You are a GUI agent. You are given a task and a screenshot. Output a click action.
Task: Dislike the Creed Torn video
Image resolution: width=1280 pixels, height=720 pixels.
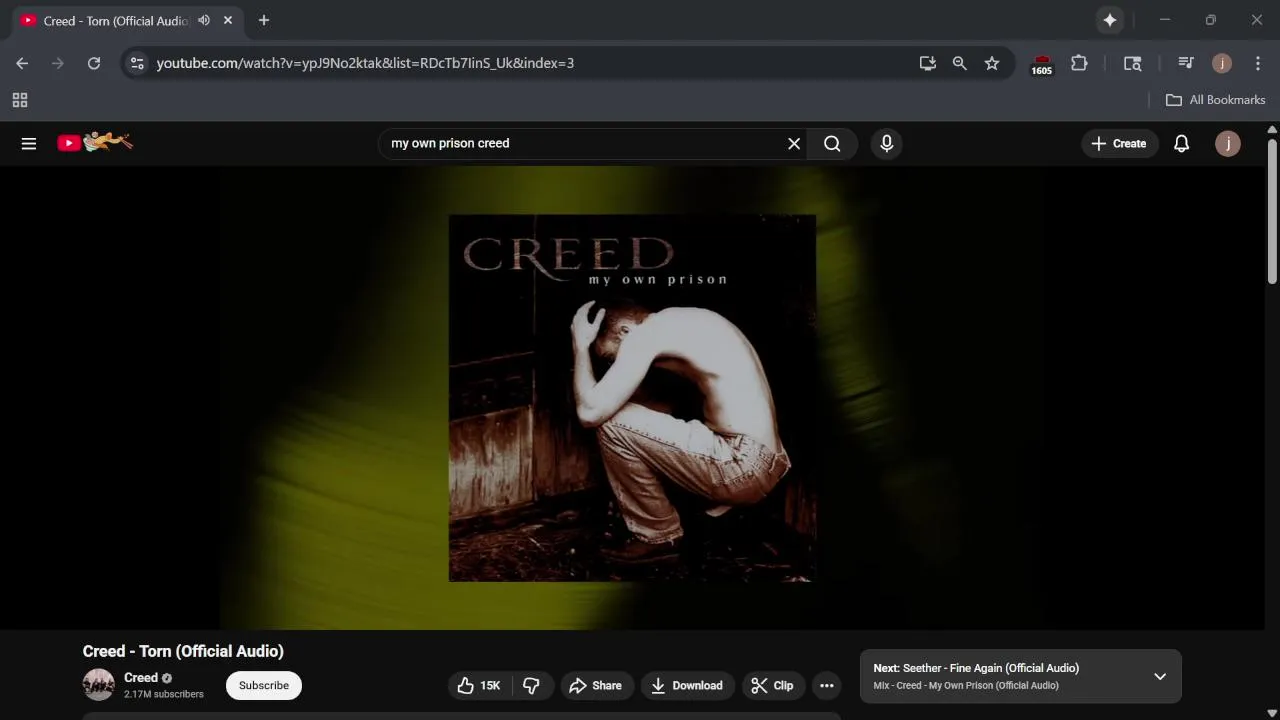(x=531, y=685)
